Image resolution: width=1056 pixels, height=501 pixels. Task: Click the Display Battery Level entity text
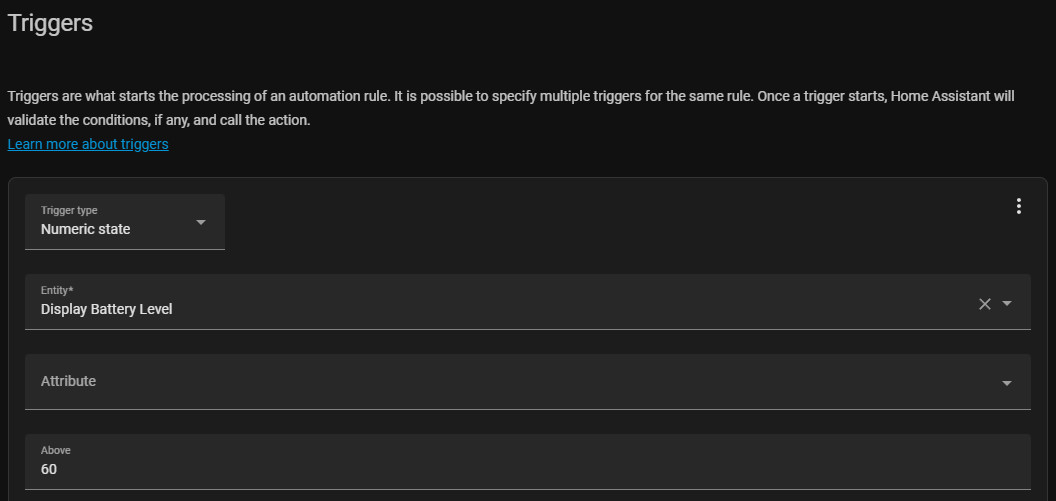click(106, 309)
